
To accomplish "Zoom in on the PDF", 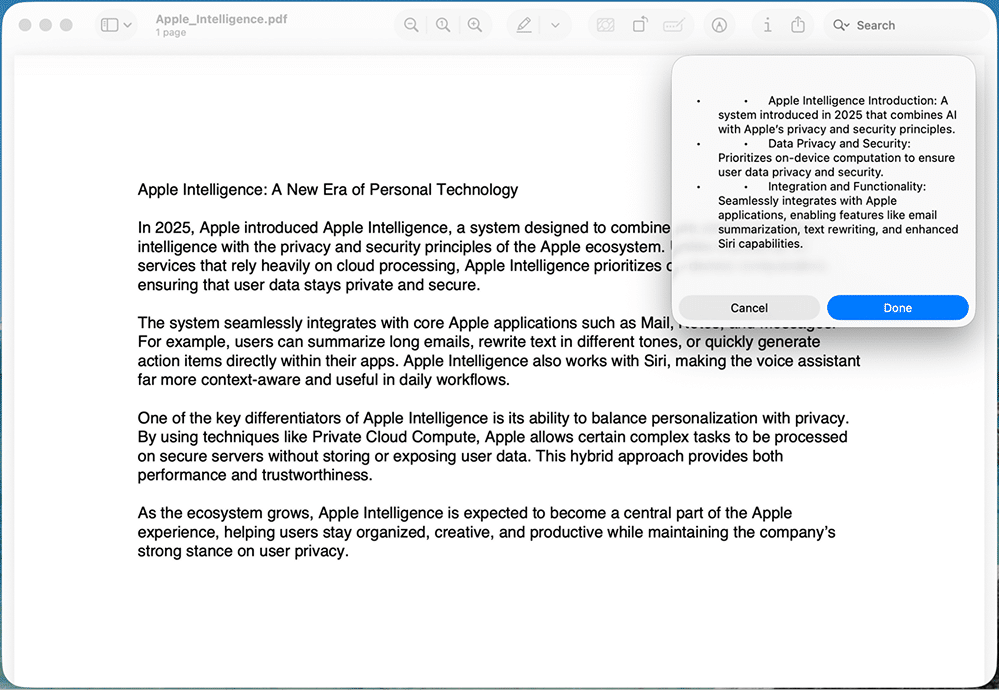I will 476,24.
